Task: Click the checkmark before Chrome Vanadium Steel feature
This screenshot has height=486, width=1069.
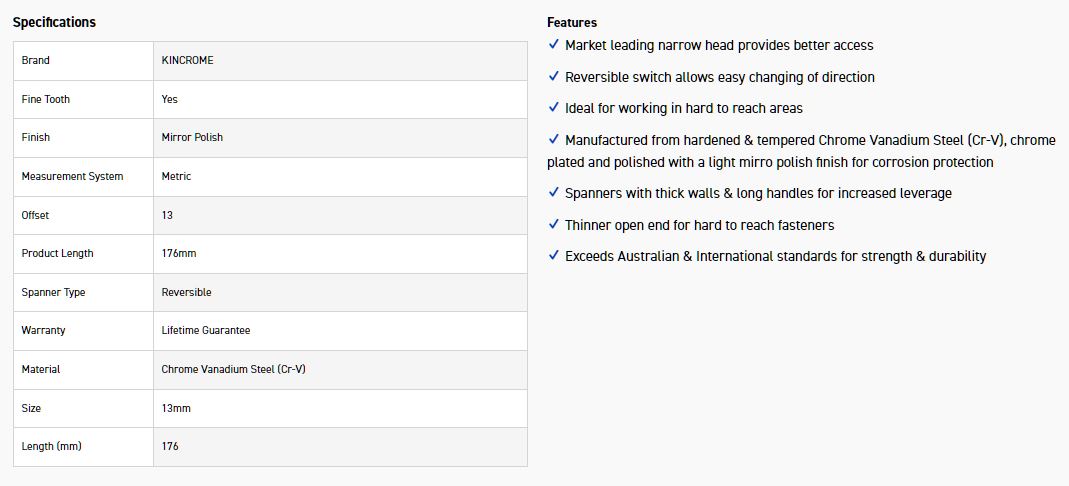Action: point(554,140)
